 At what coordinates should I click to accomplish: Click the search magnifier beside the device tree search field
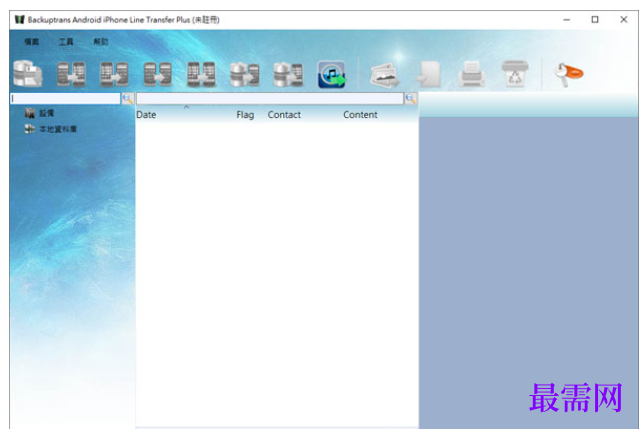(128, 99)
